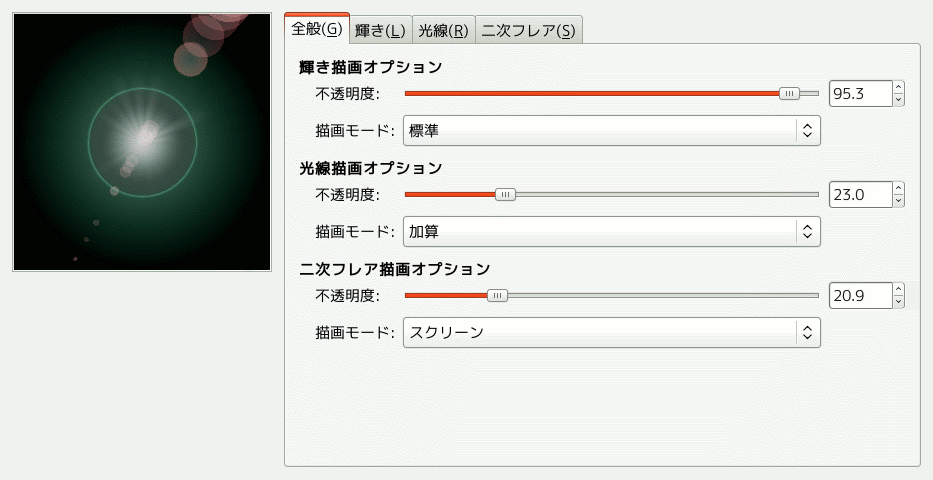Click the second flares opacity slider handle
933x480 pixels.
click(496, 295)
